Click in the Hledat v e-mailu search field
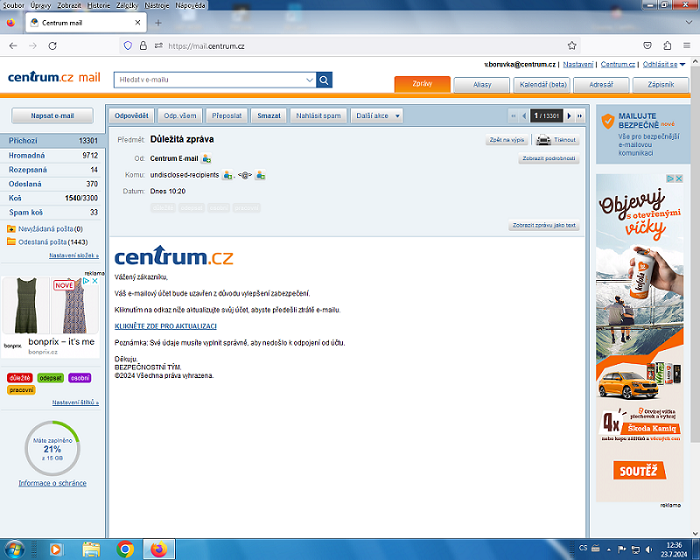700x560 pixels. point(215,80)
